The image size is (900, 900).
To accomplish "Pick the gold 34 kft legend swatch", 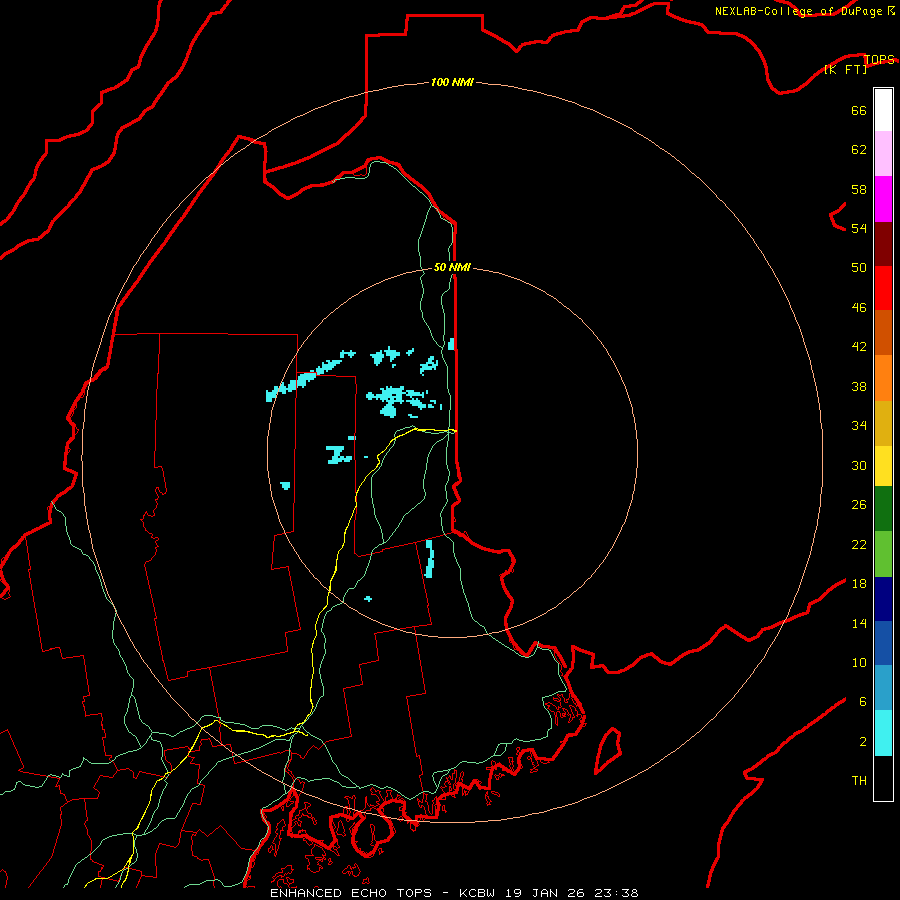I will point(883,423).
